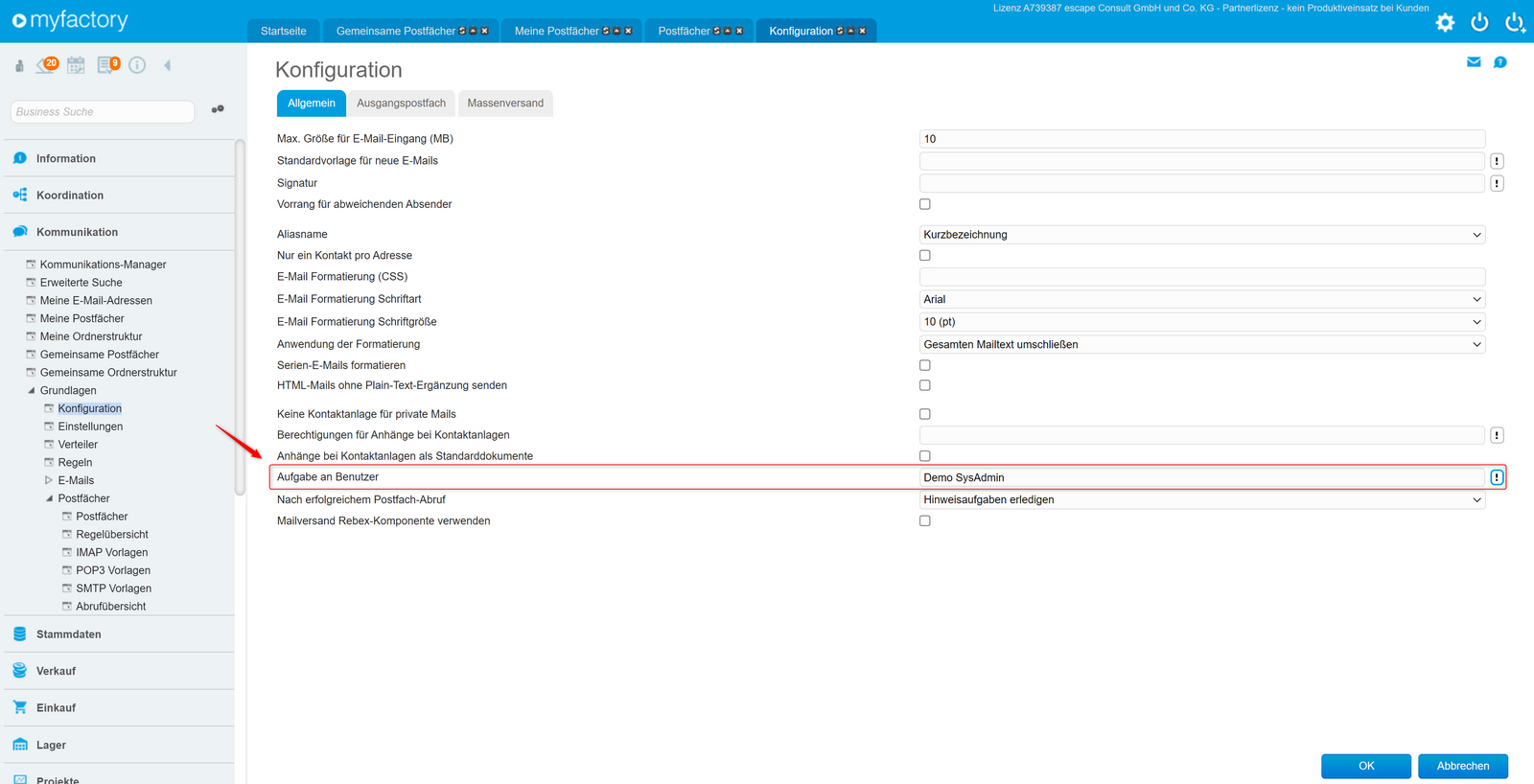Click the myfactory logo

point(70,20)
